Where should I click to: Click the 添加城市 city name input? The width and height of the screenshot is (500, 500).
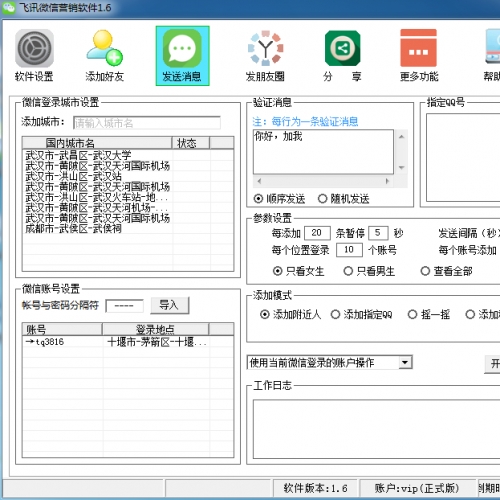[147, 123]
